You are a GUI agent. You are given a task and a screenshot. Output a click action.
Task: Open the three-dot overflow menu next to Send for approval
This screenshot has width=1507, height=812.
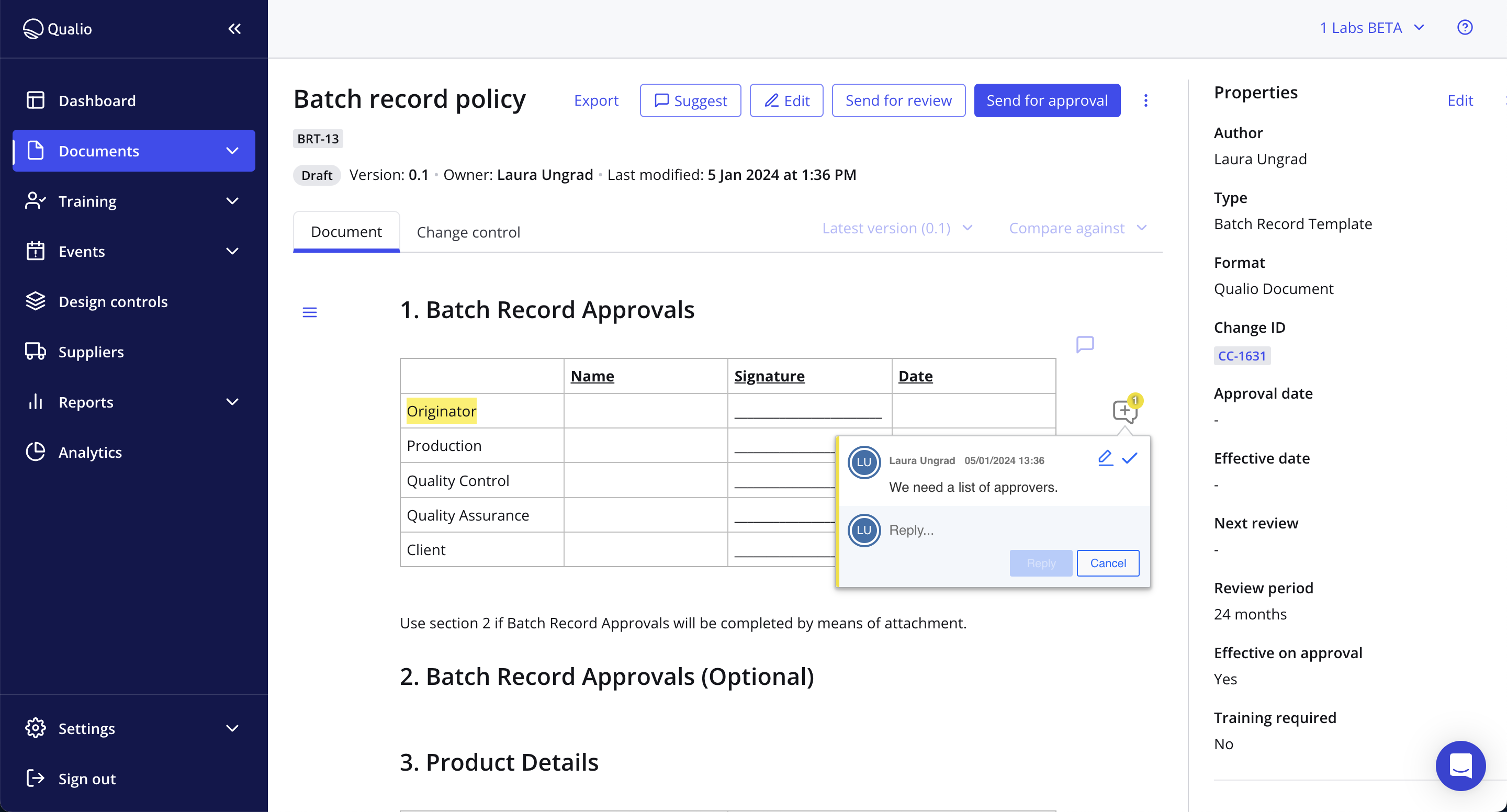coord(1145,100)
